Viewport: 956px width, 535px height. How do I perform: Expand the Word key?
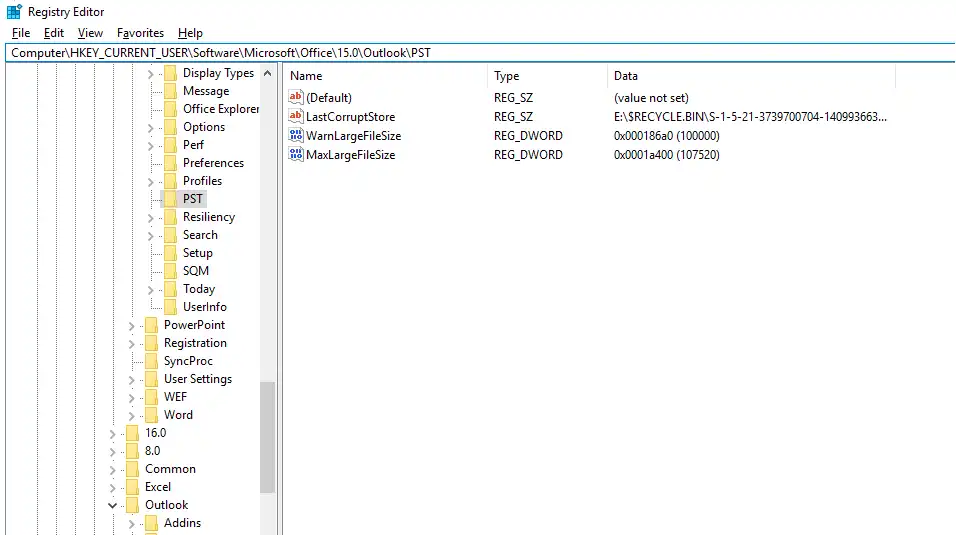click(132, 415)
